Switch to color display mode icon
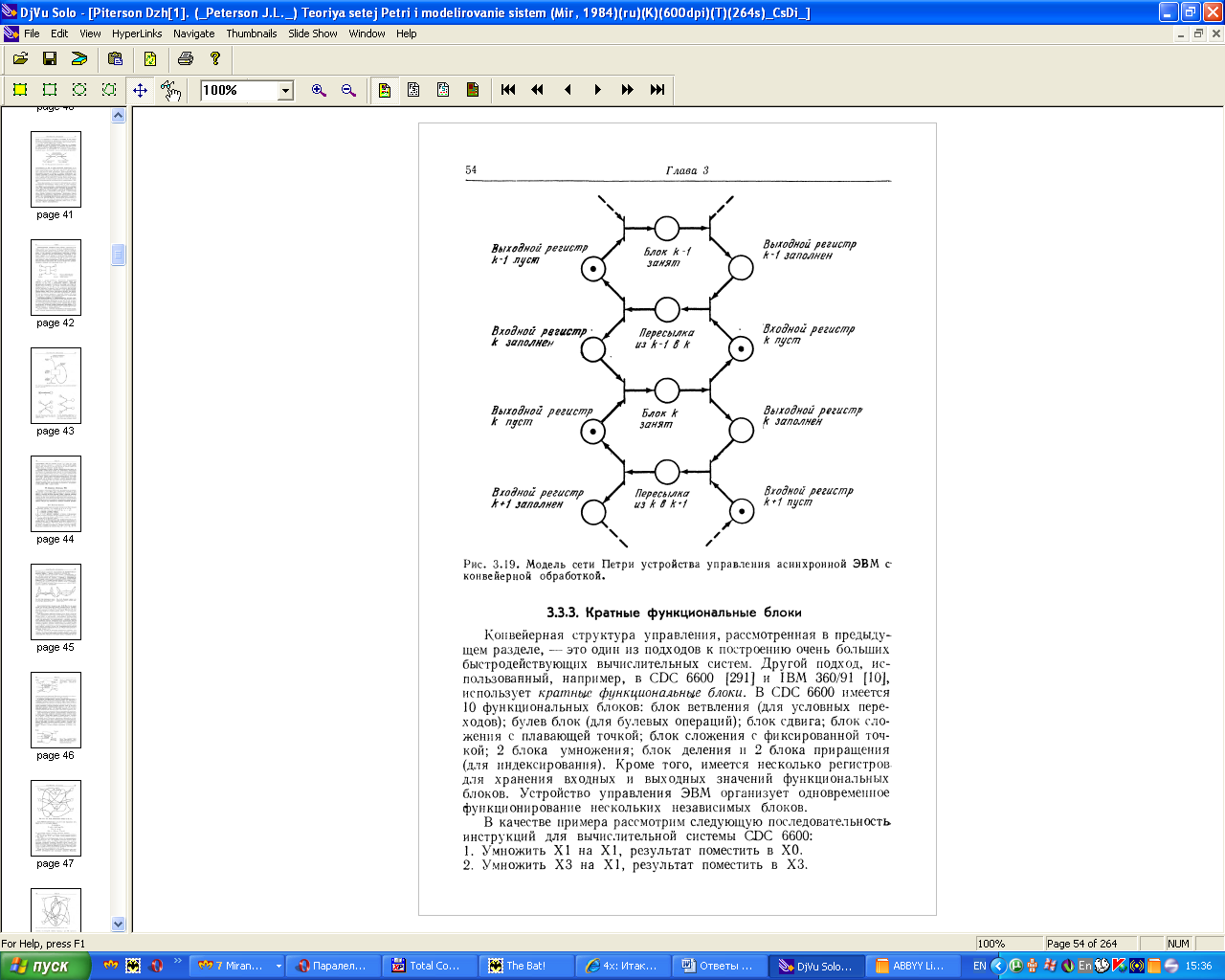Image resolution: width=1225 pixels, height=980 pixels. [384, 90]
